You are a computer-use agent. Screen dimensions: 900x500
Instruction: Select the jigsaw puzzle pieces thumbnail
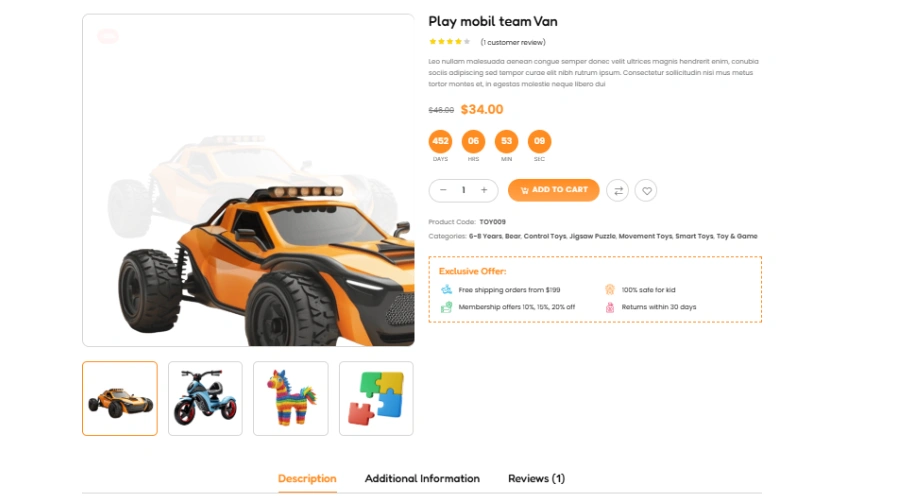[376, 398]
